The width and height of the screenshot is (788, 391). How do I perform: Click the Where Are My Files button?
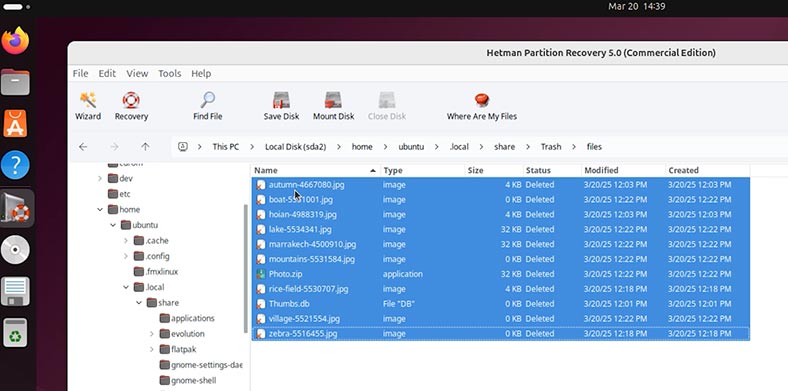(481, 106)
